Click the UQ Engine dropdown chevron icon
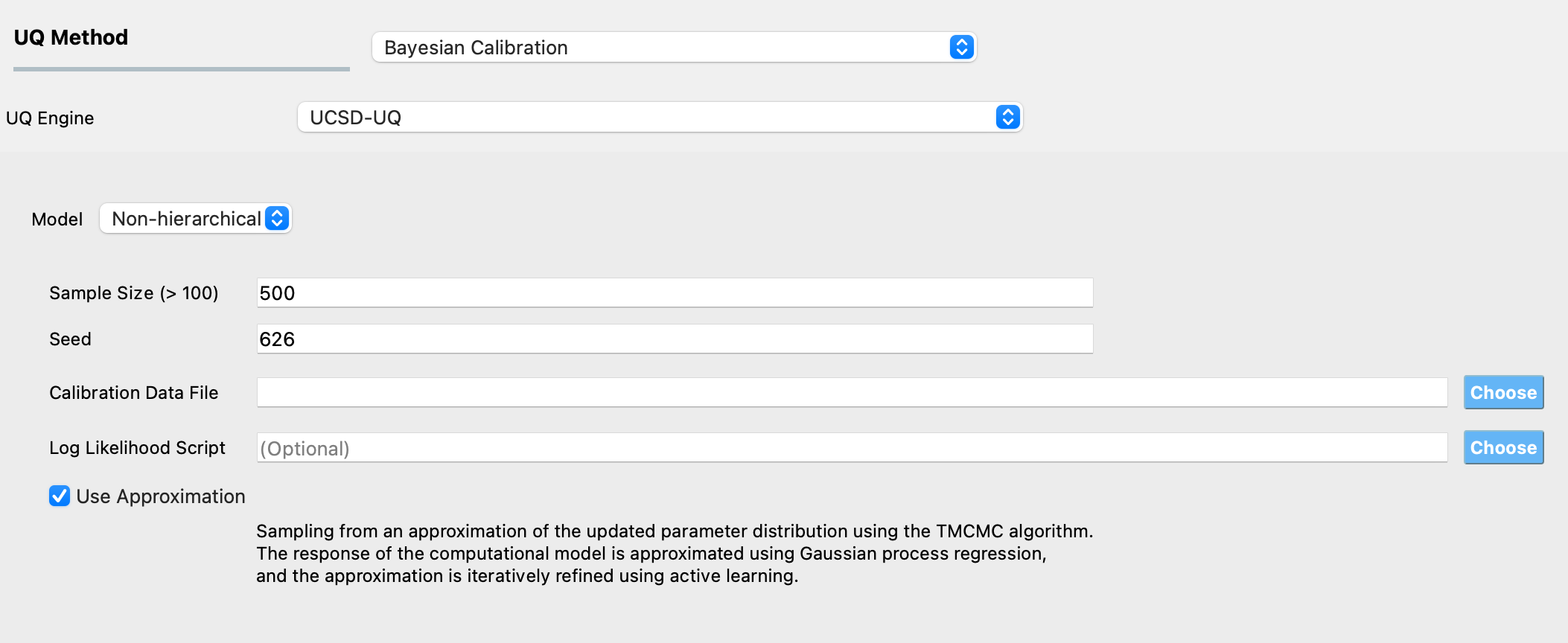This screenshot has width=1568, height=643. (x=1008, y=117)
